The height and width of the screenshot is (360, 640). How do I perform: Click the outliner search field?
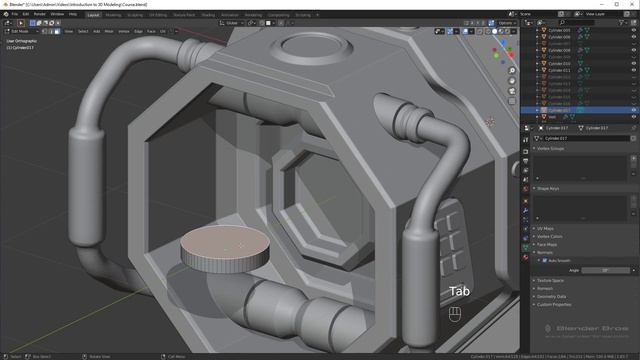(576, 23)
